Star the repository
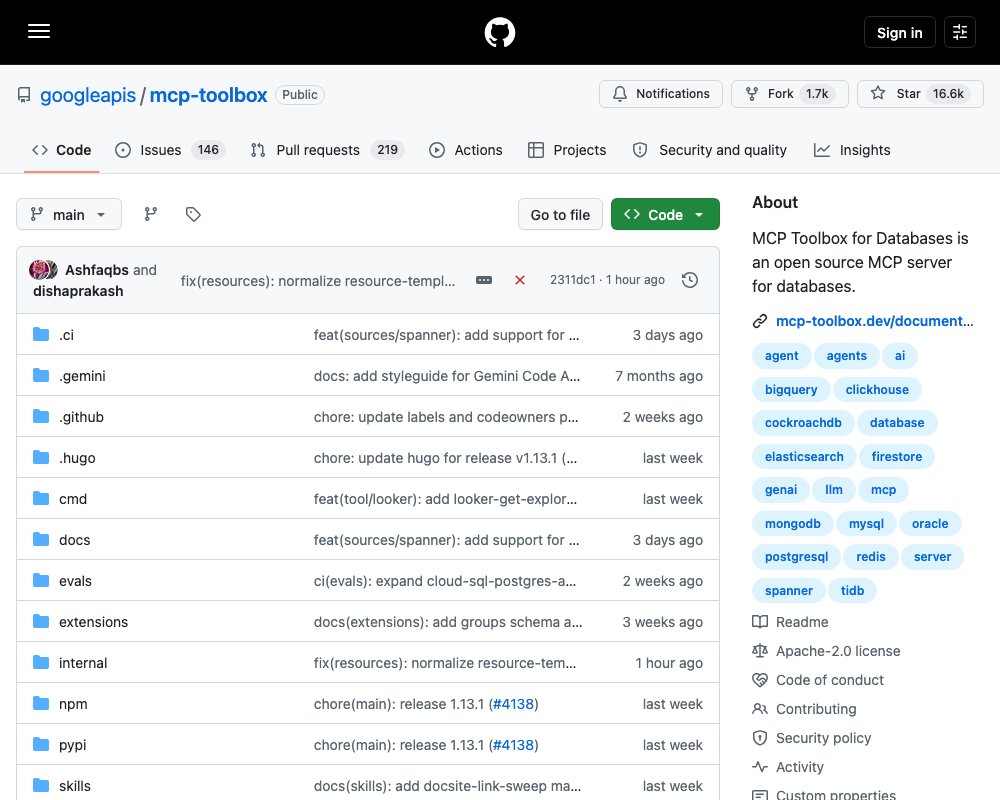Viewport: 1000px width, 800px height. coord(920,94)
